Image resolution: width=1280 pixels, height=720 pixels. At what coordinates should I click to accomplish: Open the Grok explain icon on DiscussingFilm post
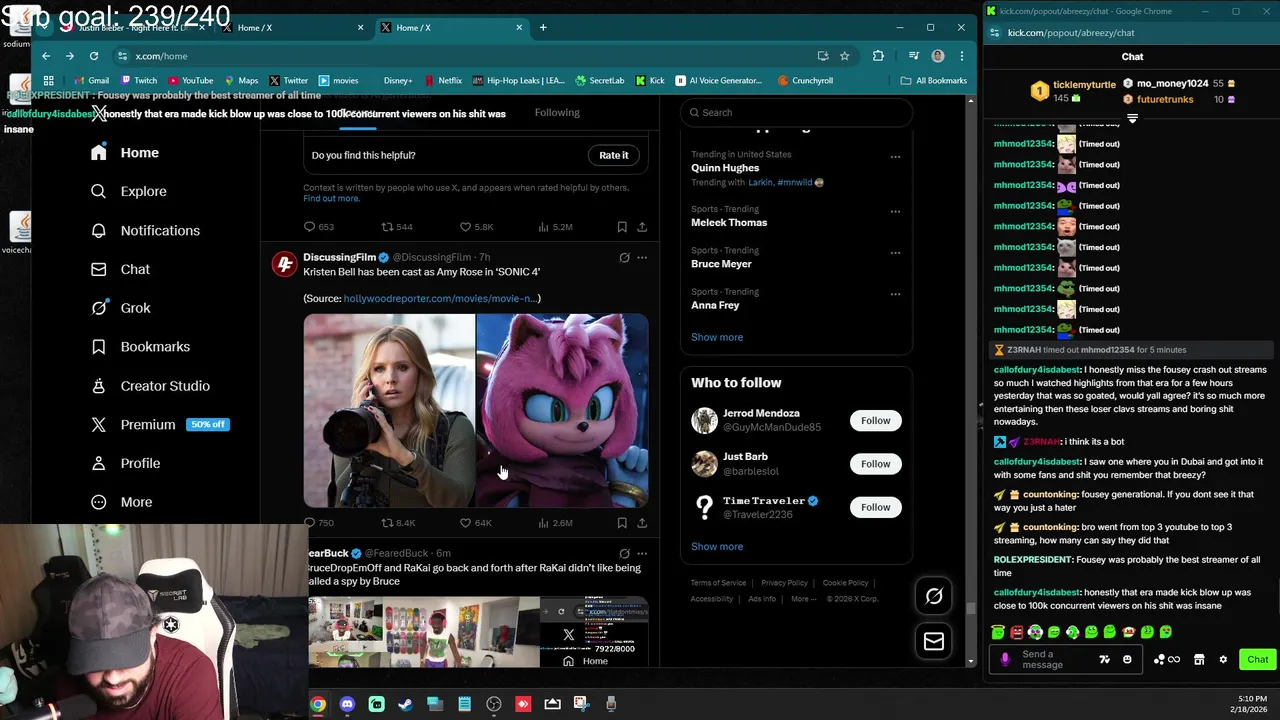(624, 258)
